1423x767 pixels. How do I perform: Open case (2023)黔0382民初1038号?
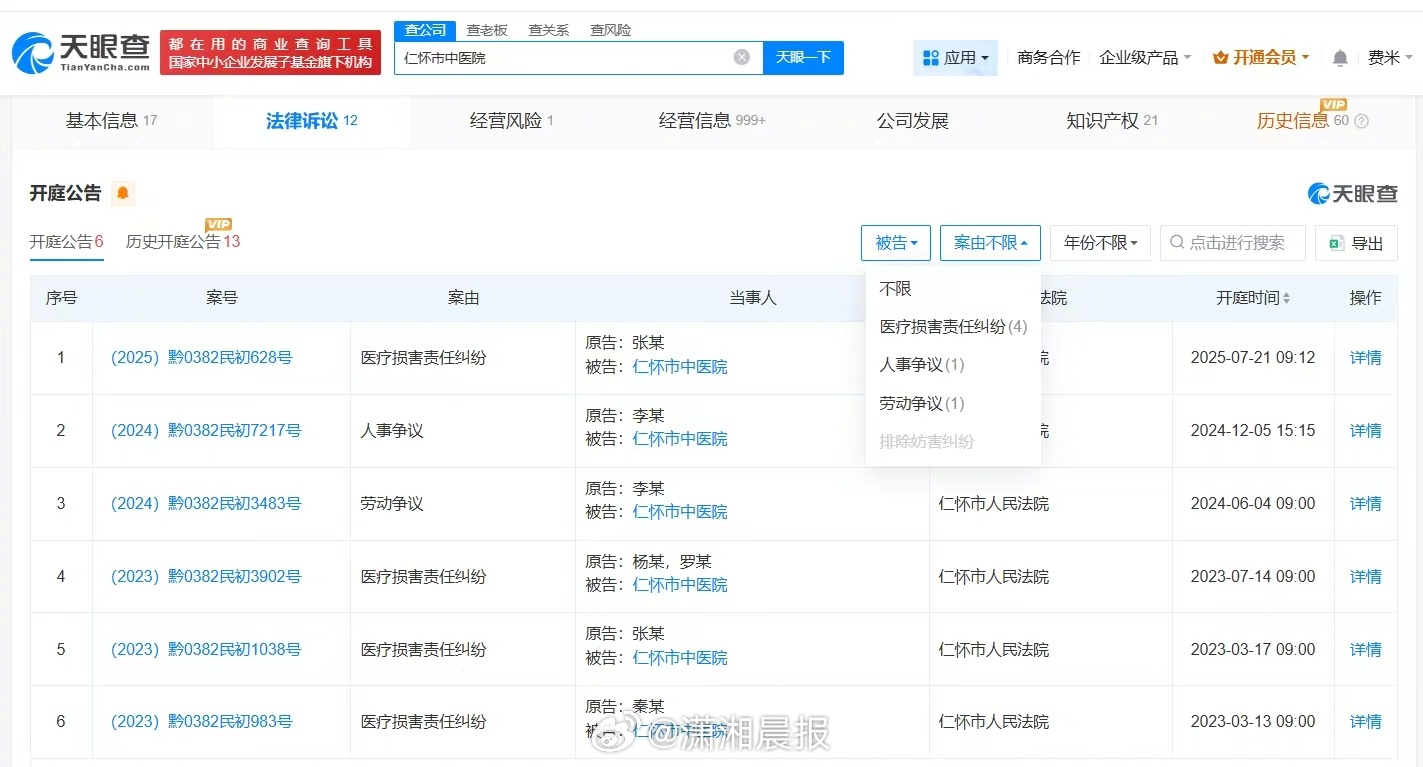click(205, 650)
